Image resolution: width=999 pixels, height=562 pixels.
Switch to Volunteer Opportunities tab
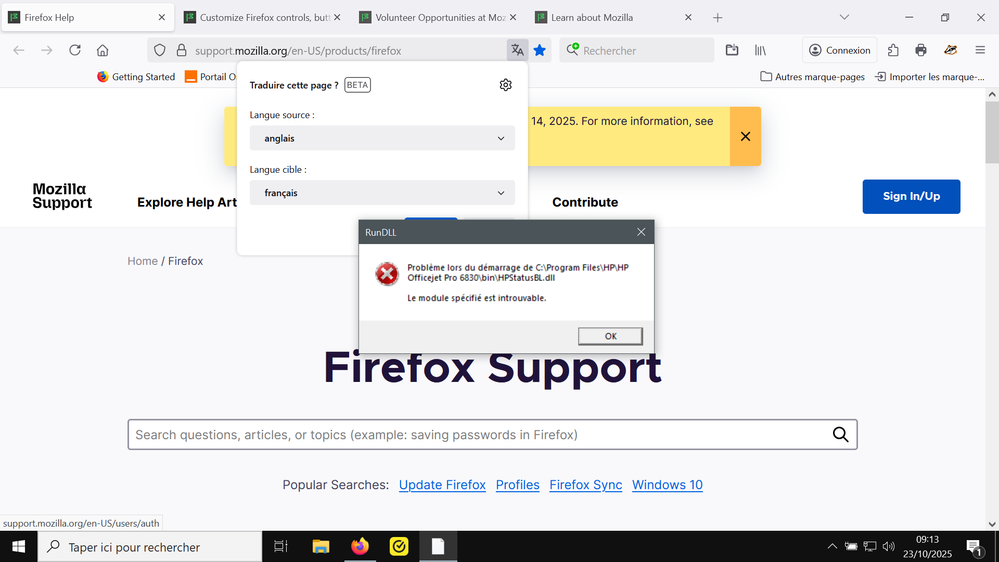point(438,18)
